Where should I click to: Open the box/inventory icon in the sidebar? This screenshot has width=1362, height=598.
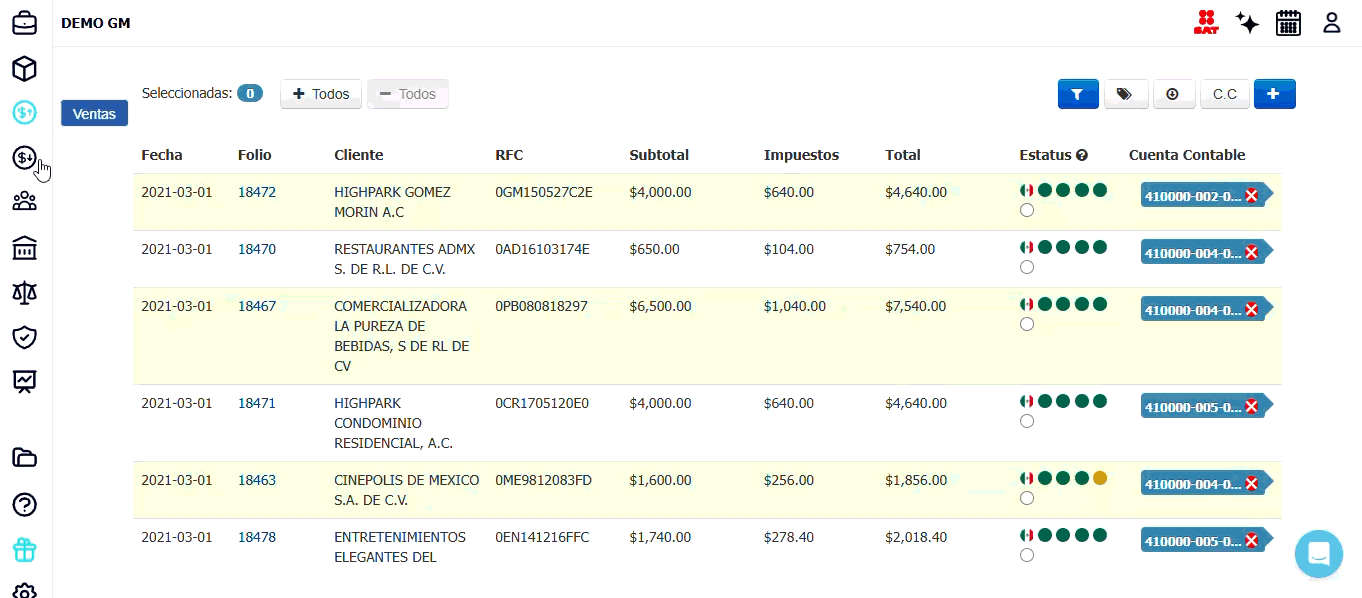coord(24,68)
